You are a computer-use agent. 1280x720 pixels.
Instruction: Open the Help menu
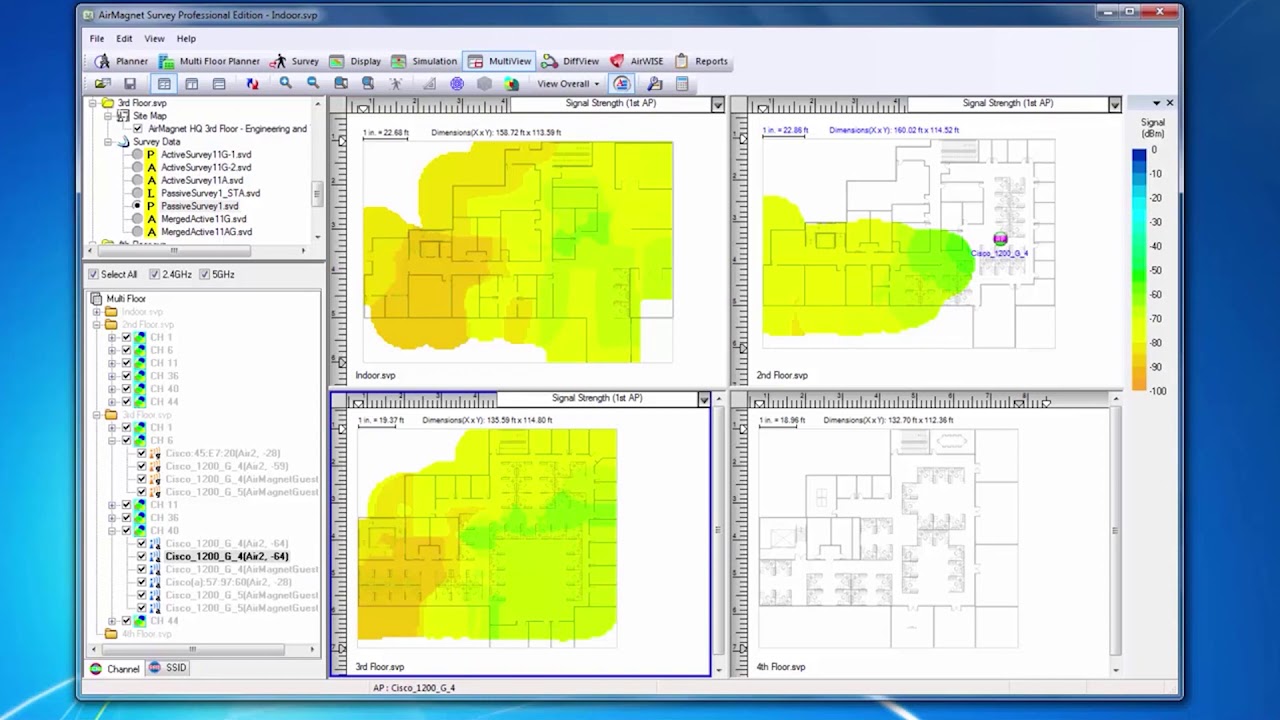click(186, 39)
